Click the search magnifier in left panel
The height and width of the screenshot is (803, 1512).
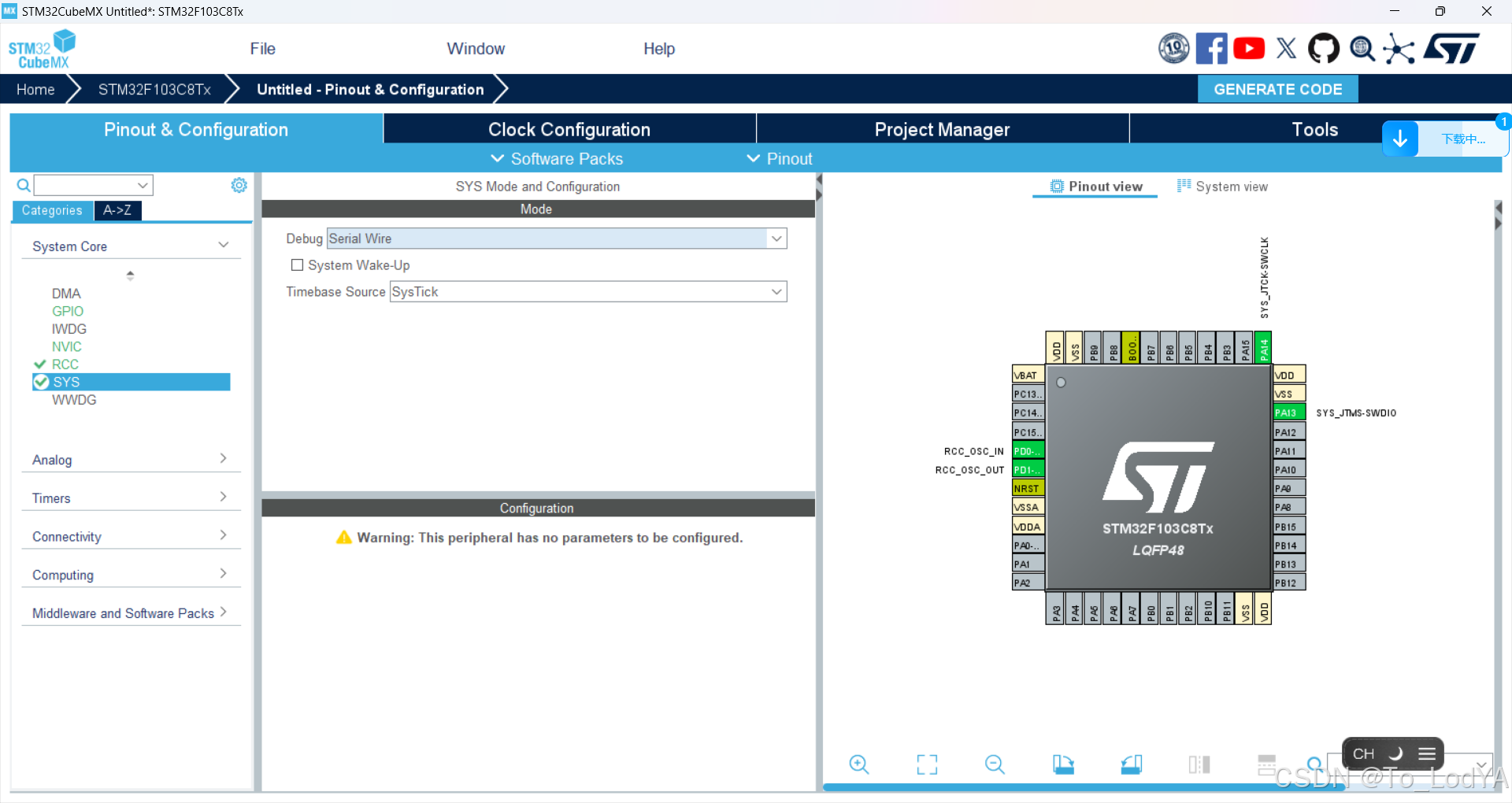(x=24, y=185)
